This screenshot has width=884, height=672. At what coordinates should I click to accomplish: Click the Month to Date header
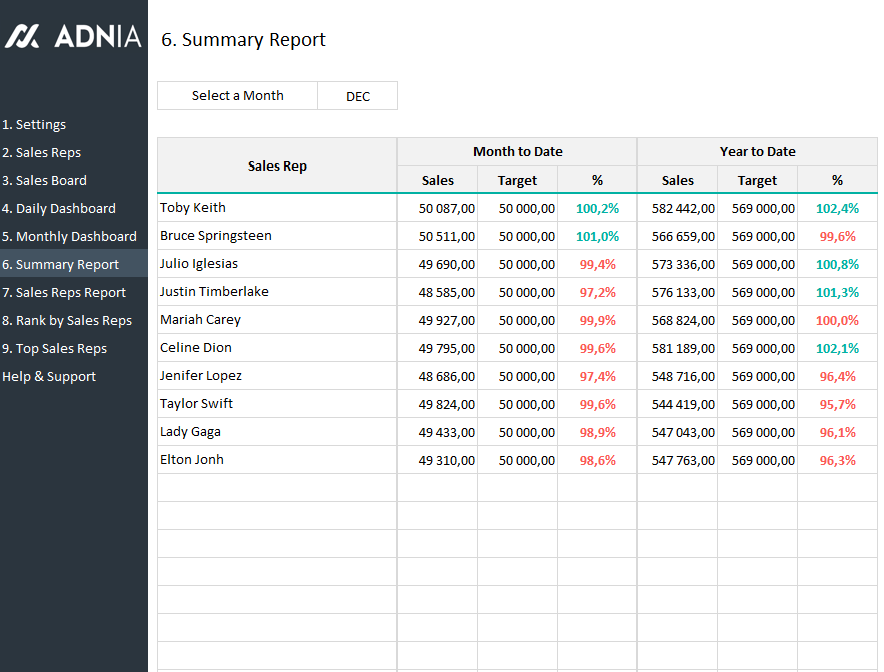[517, 152]
